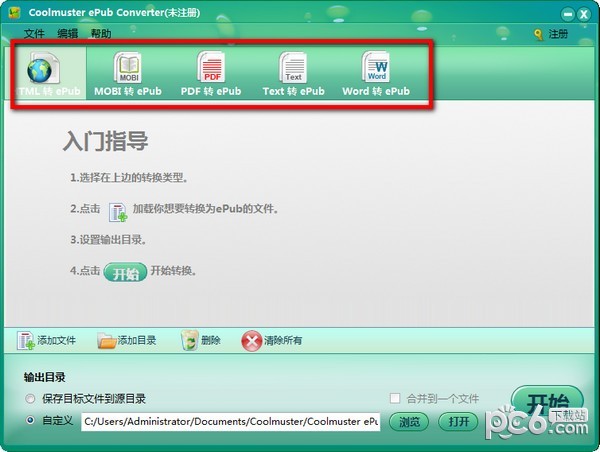Enable the merge into one file checkbox
The width and height of the screenshot is (600, 452).
pos(395,398)
